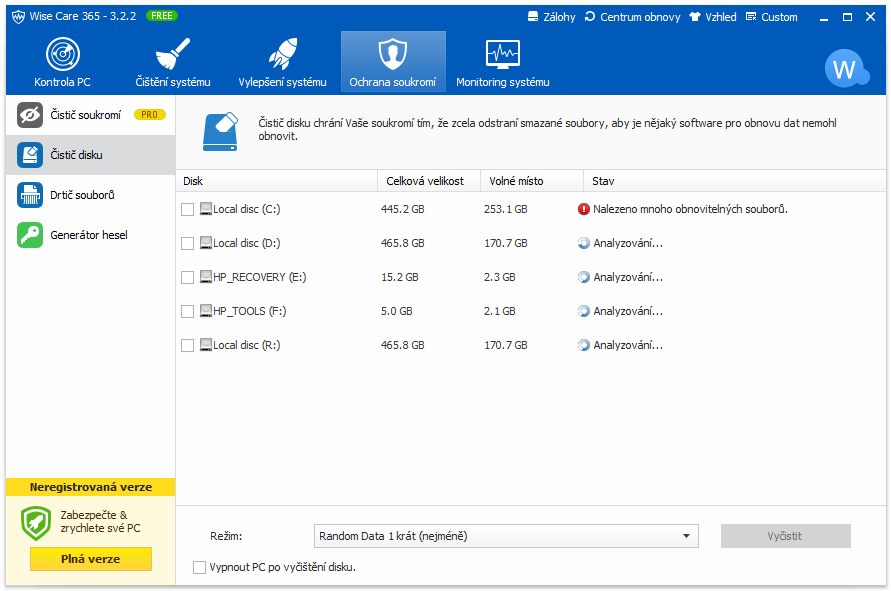
Task: Click the Stav column header
Action: [734, 181]
